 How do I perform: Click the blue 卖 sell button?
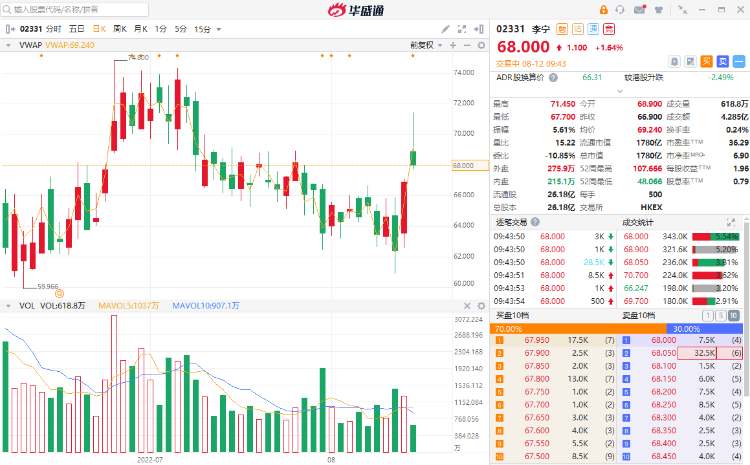pos(723,61)
